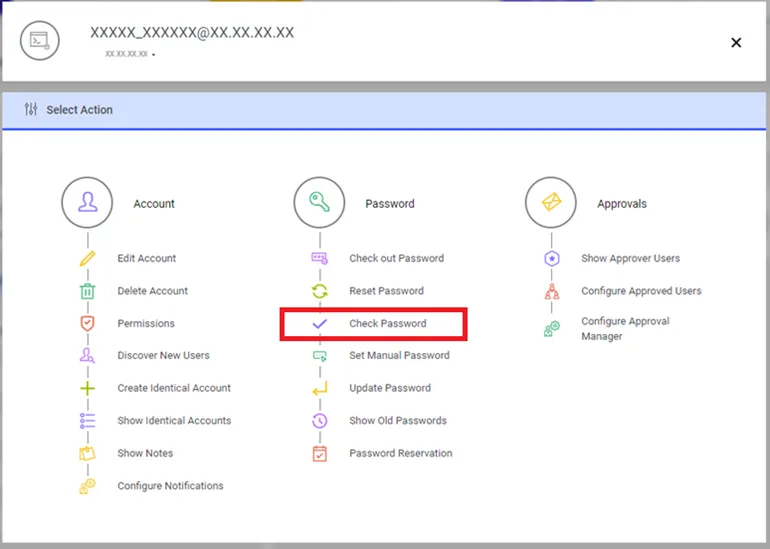770x549 pixels.
Task: Click the user search icon for Discover New Users
Action: tap(87, 355)
